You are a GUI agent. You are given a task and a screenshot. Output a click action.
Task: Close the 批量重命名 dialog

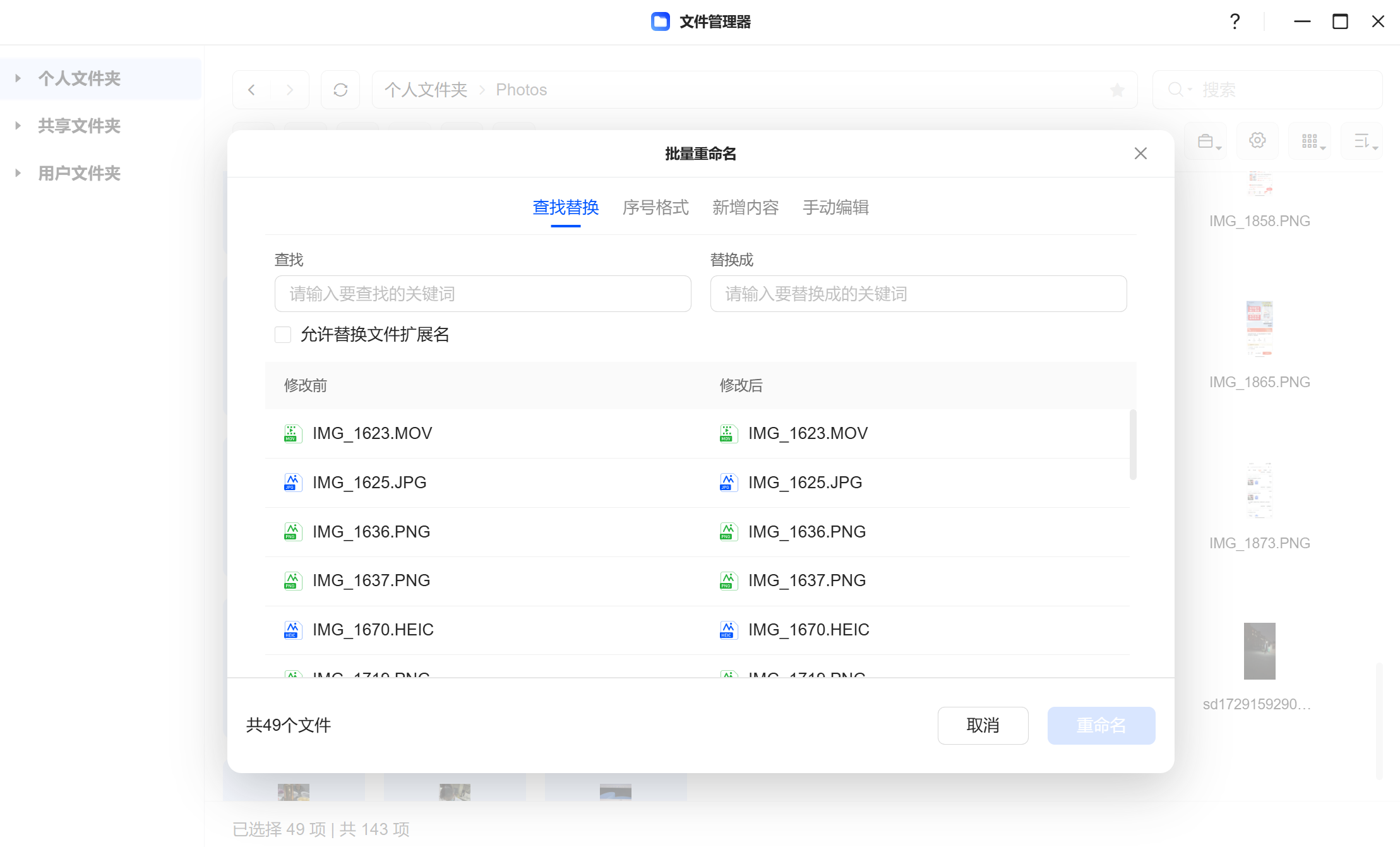(1140, 153)
